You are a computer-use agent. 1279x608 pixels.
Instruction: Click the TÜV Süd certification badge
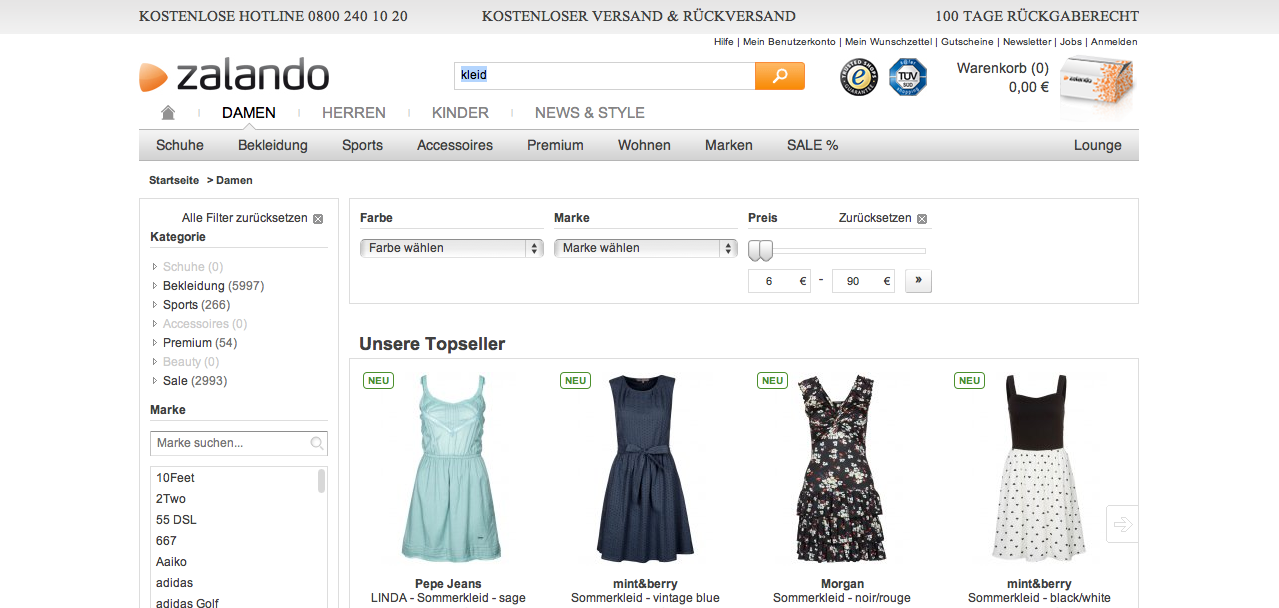(x=908, y=77)
